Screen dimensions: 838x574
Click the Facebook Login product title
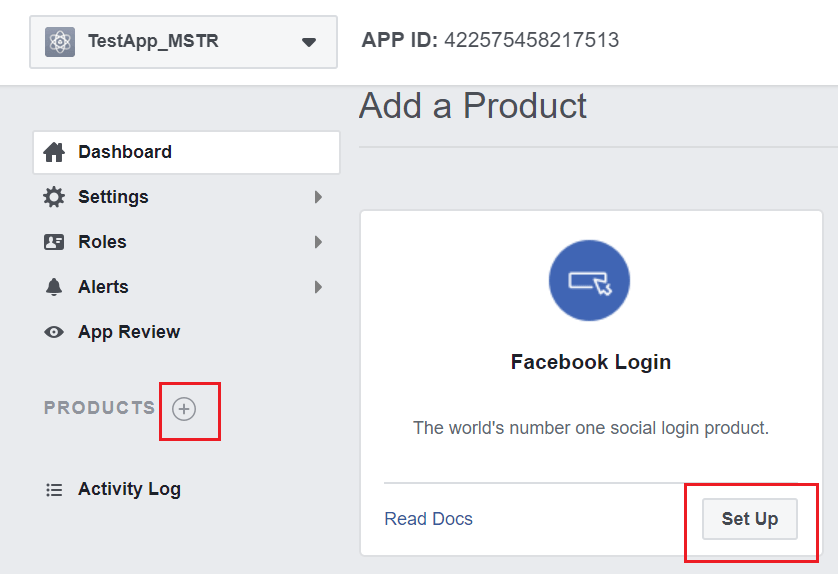pyautogui.click(x=591, y=362)
